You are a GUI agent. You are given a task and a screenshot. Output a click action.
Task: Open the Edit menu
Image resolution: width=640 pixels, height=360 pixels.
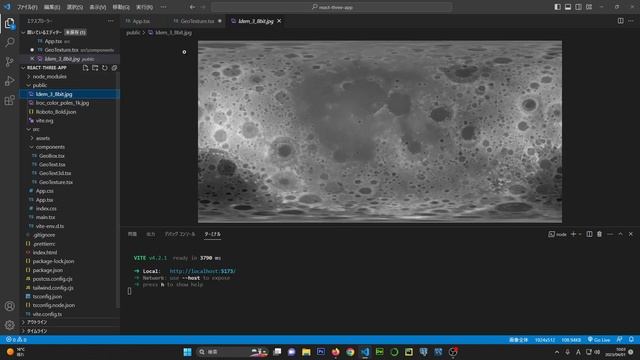point(51,7)
